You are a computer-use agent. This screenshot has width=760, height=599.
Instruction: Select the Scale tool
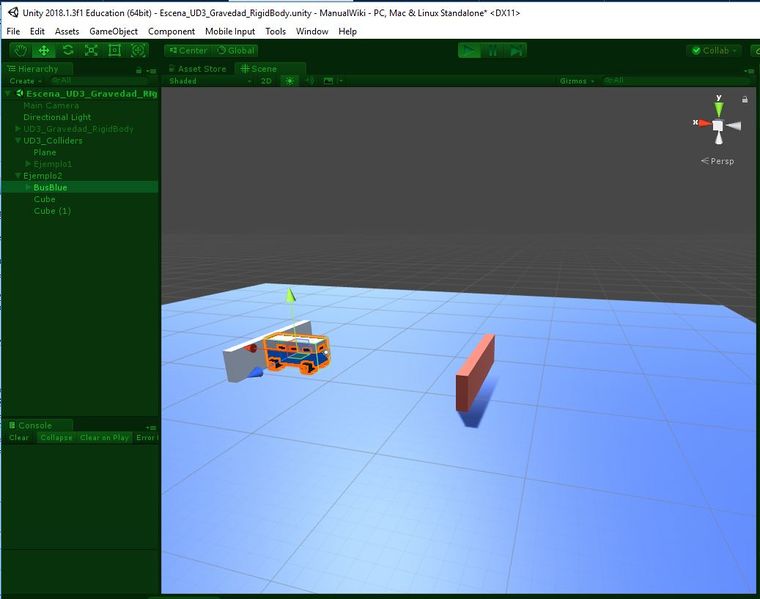point(91,50)
